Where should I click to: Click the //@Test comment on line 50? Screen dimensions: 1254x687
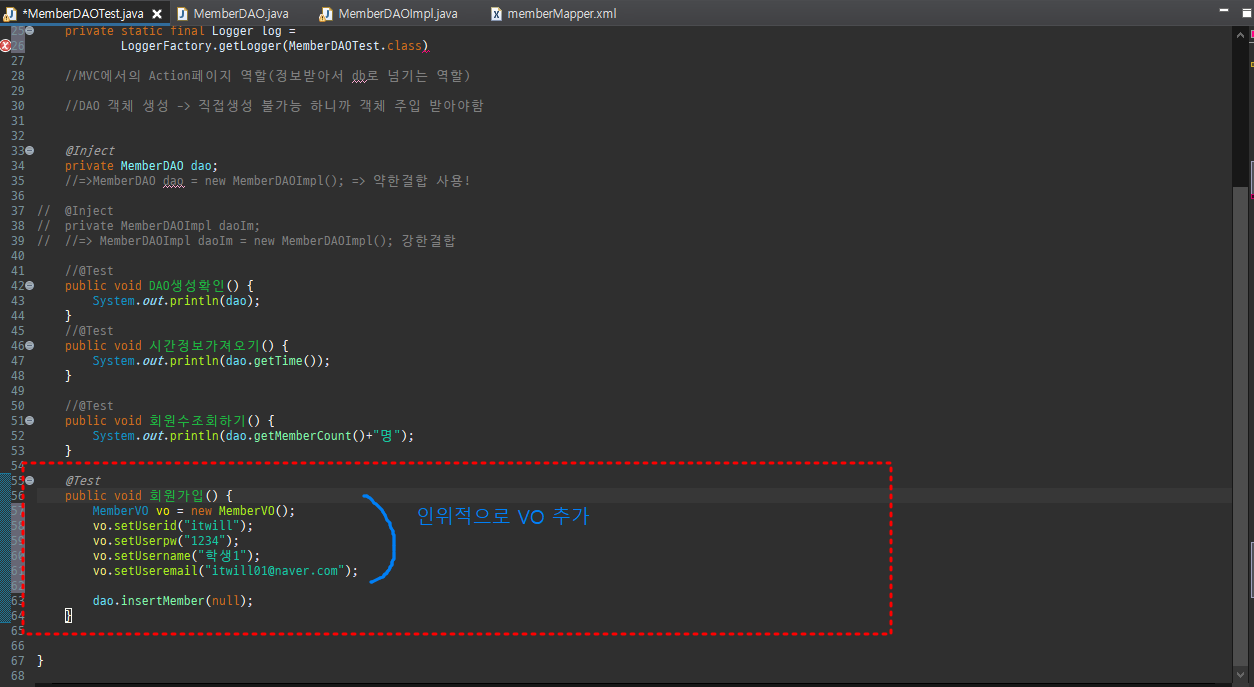[x=89, y=406]
